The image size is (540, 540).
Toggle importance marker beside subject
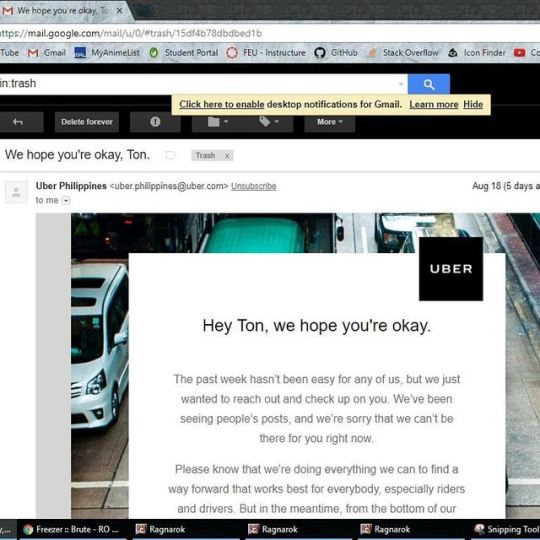170,155
